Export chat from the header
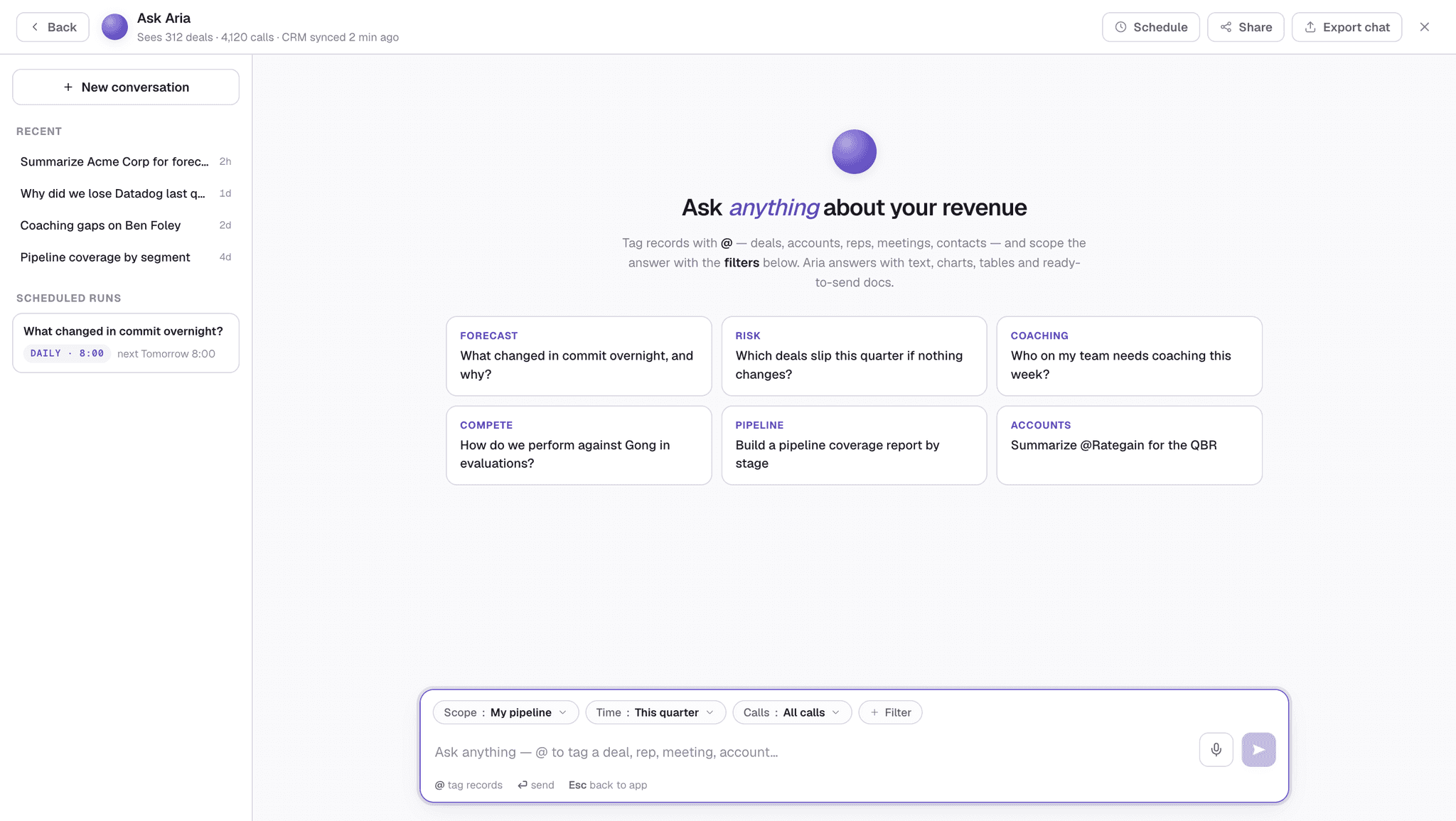Viewport: 1456px width, 821px height. pyautogui.click(x=1347, y=27)
